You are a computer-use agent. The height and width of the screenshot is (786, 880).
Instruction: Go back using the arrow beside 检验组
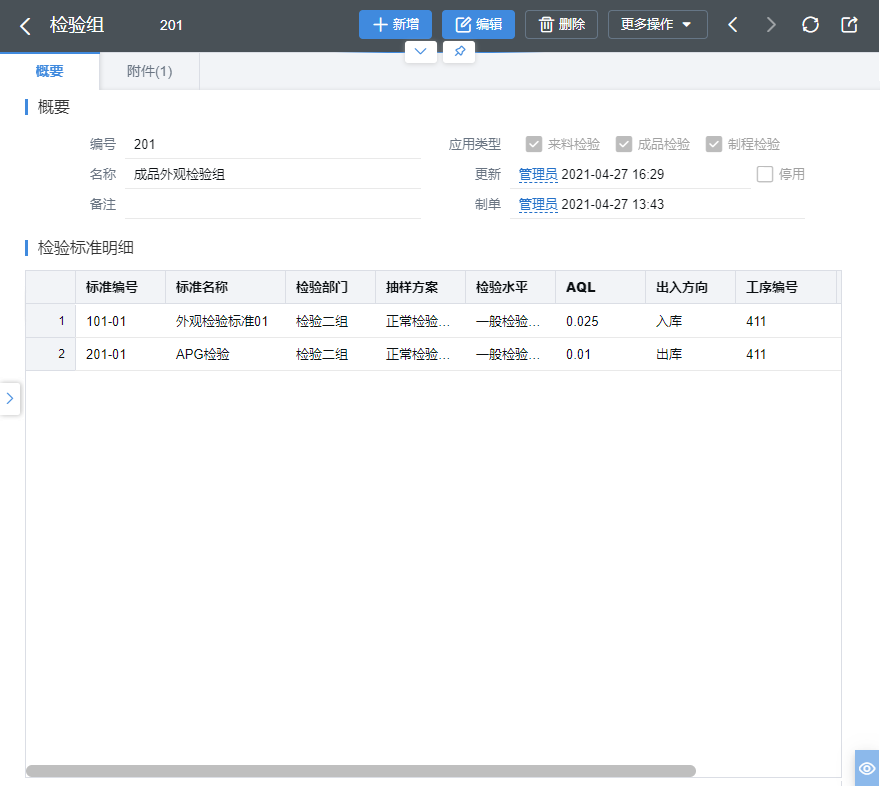[x=25, y=26]
